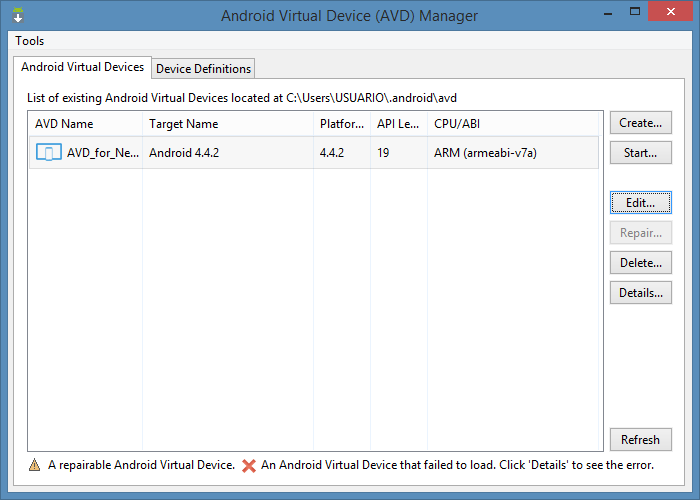700x500 pixels.
Task: Switch to the Device Definitions tab
Action: (x=203, y=69)
